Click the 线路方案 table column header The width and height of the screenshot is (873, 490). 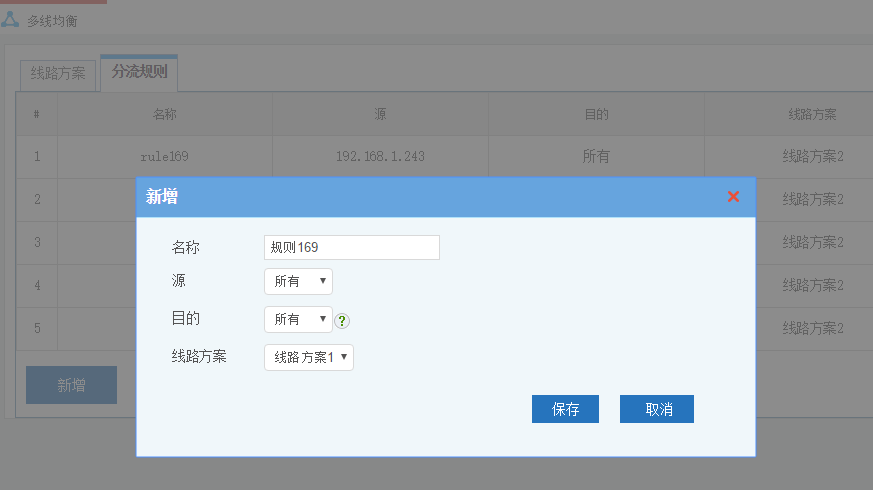click(812, 114)
